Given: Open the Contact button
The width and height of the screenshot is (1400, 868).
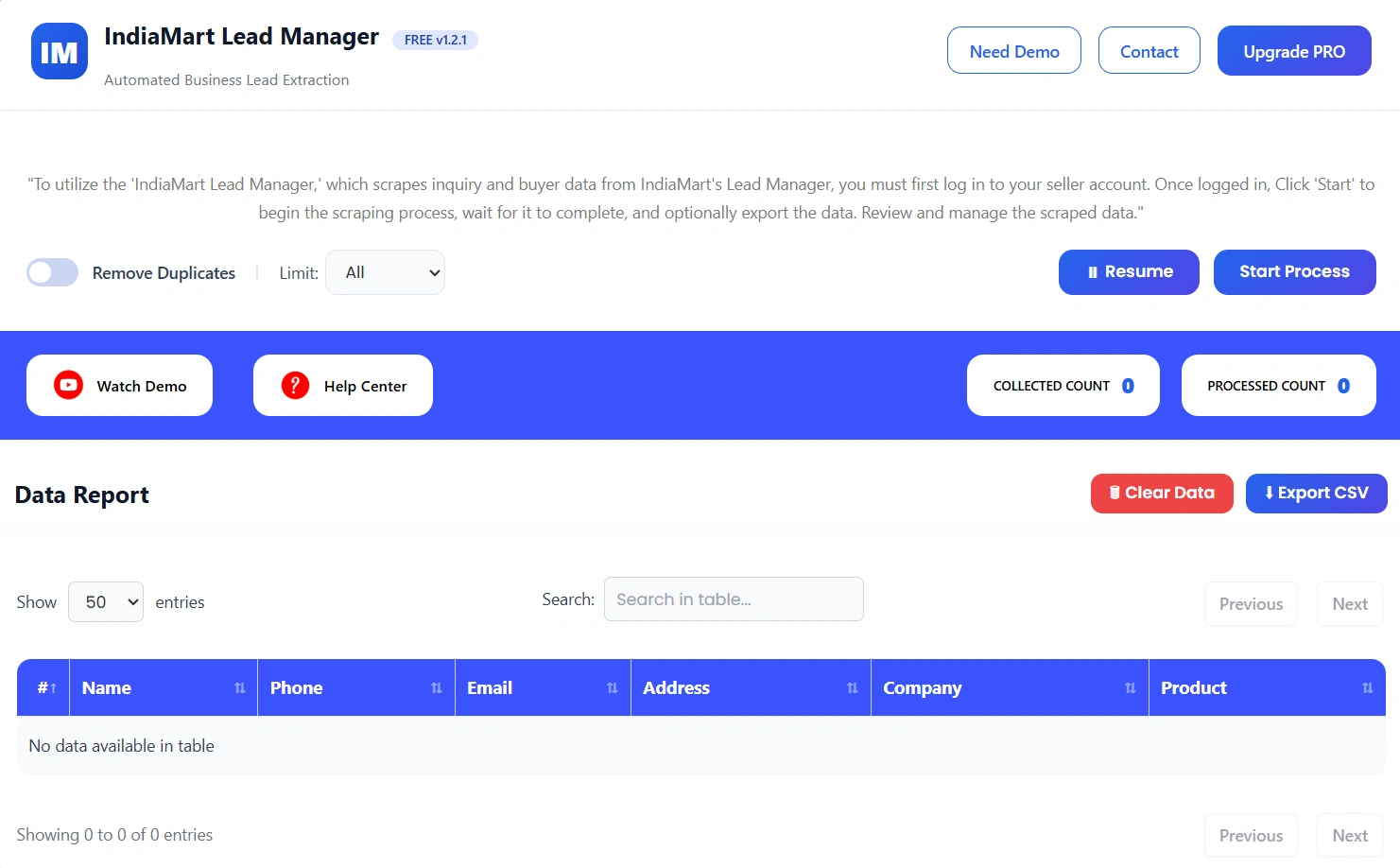Looking at the screenshot, I should click(x=1149, y=51).
